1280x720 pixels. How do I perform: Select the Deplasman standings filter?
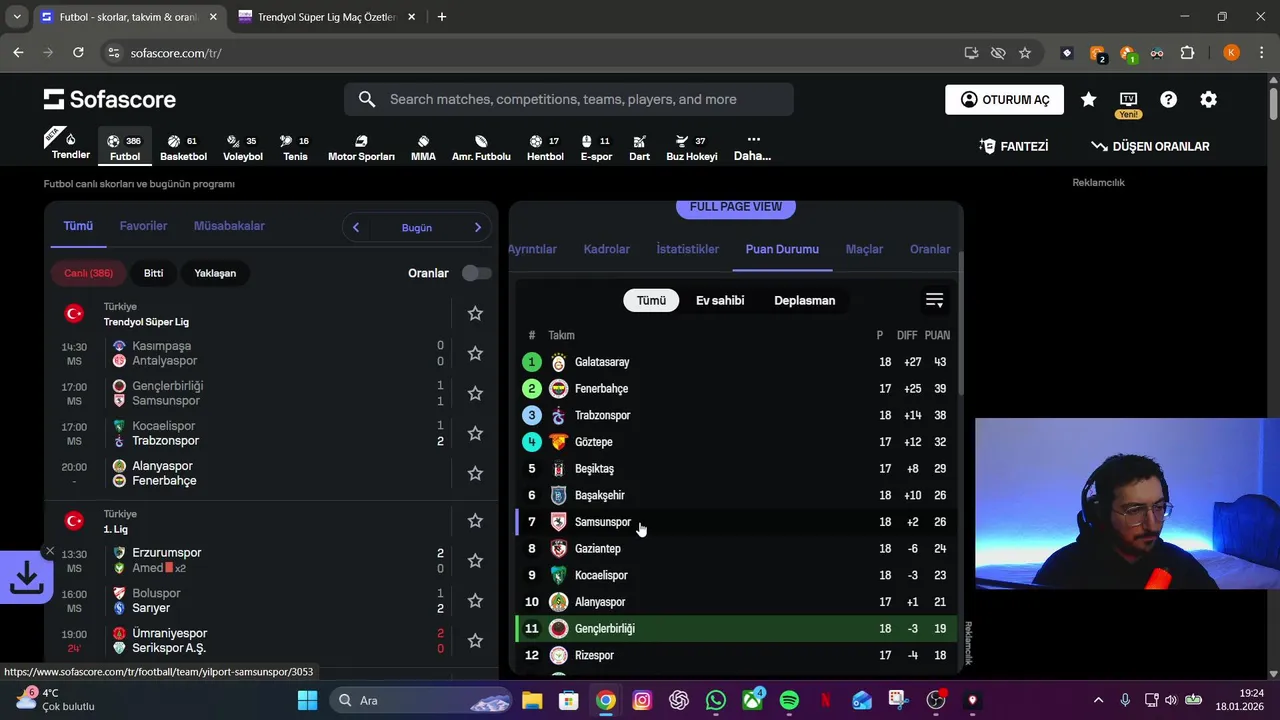point(804,300)
